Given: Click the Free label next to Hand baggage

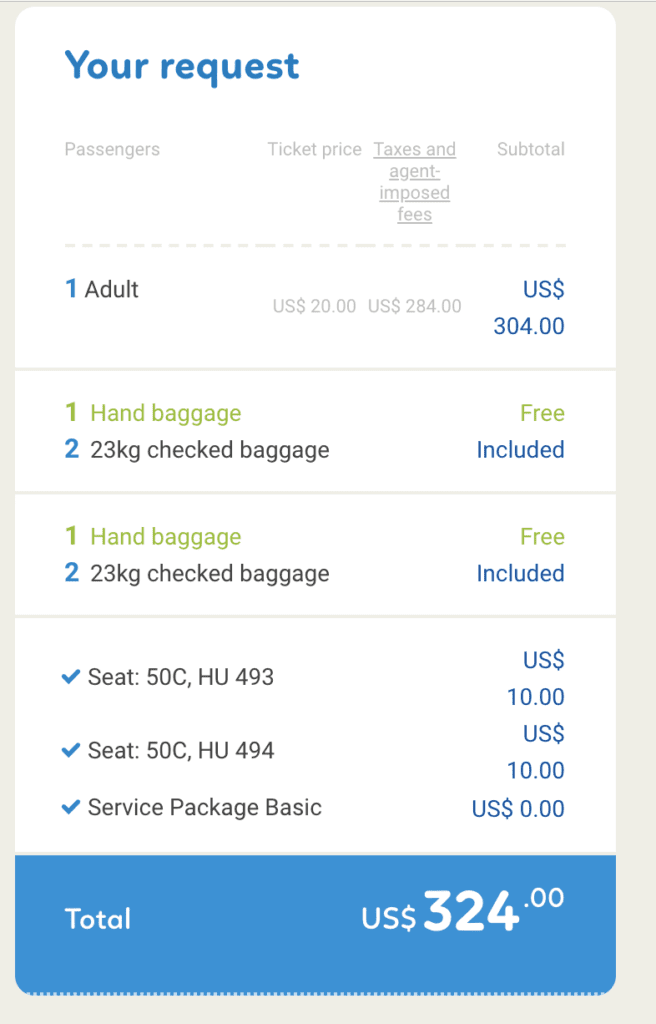Looking at the screenshot, I should tap(542, 412).
